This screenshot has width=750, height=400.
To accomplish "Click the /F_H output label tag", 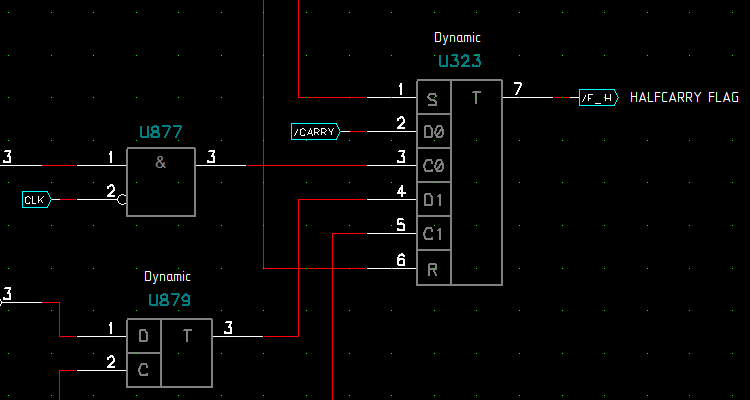I will pos(598,98).
